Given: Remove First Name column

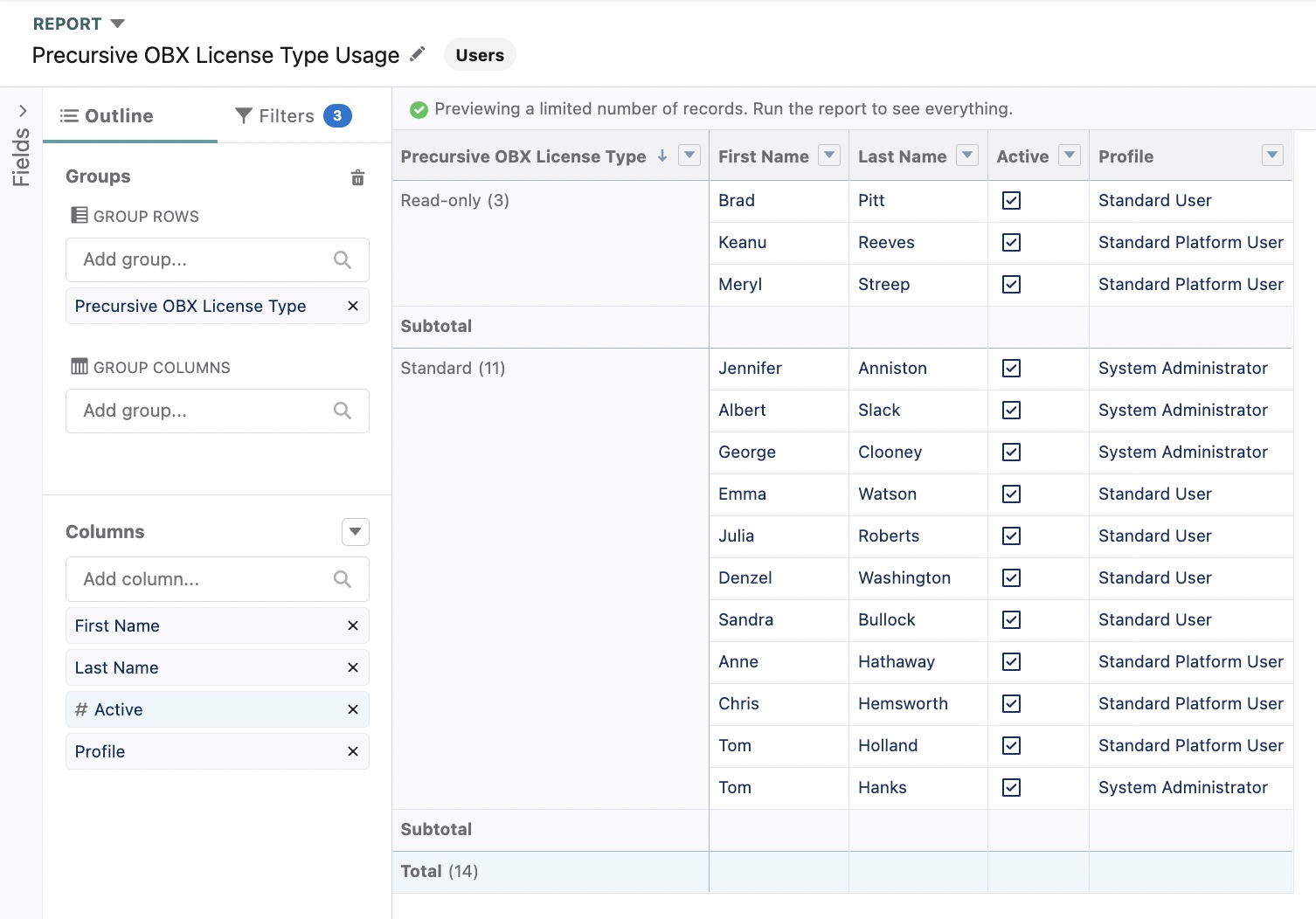Looking at the screenshot, I should (x=353, y=625).
